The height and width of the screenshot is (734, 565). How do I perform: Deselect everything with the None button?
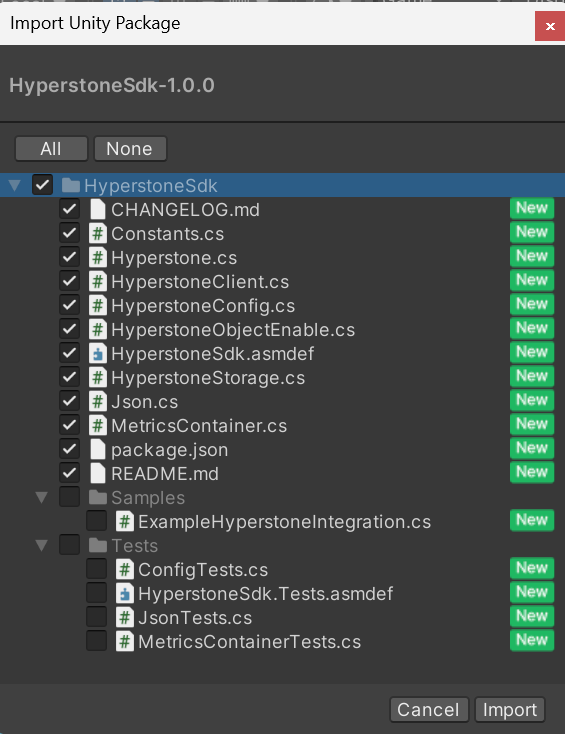[130, 149]
